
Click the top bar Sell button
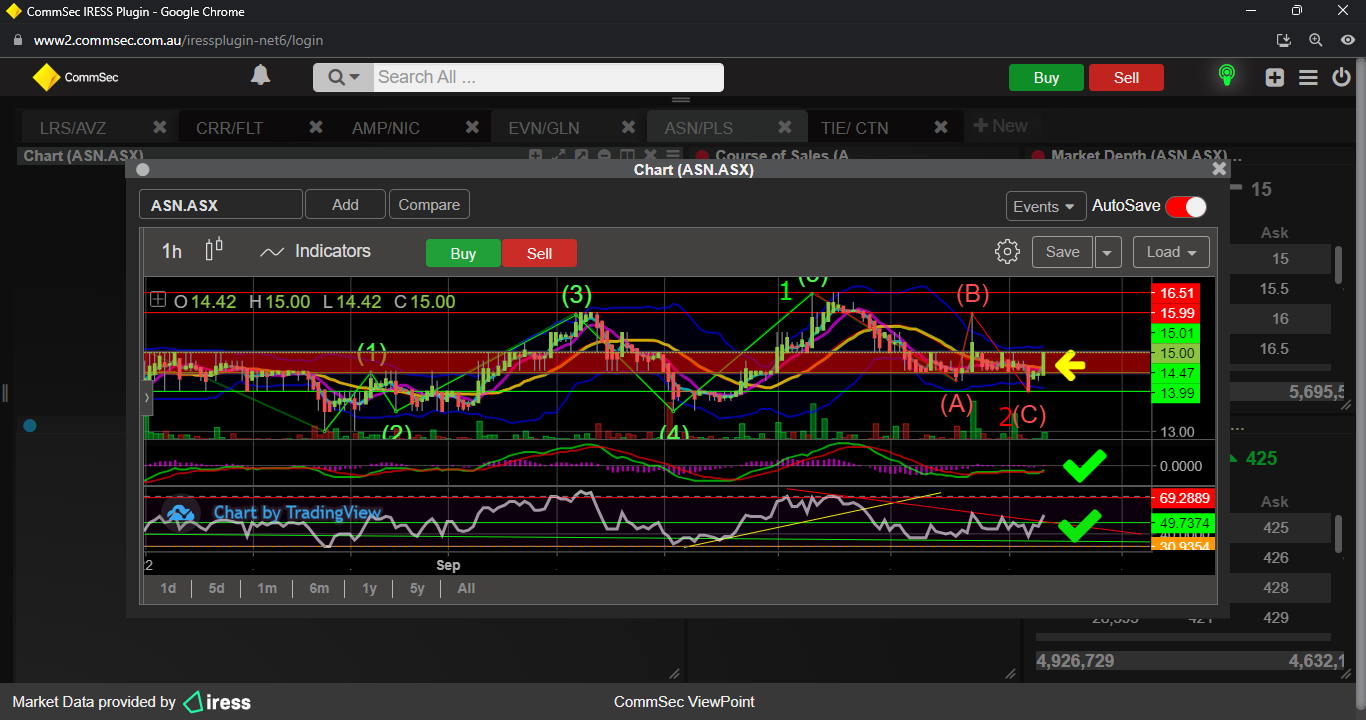click(x=1126, y=78)
